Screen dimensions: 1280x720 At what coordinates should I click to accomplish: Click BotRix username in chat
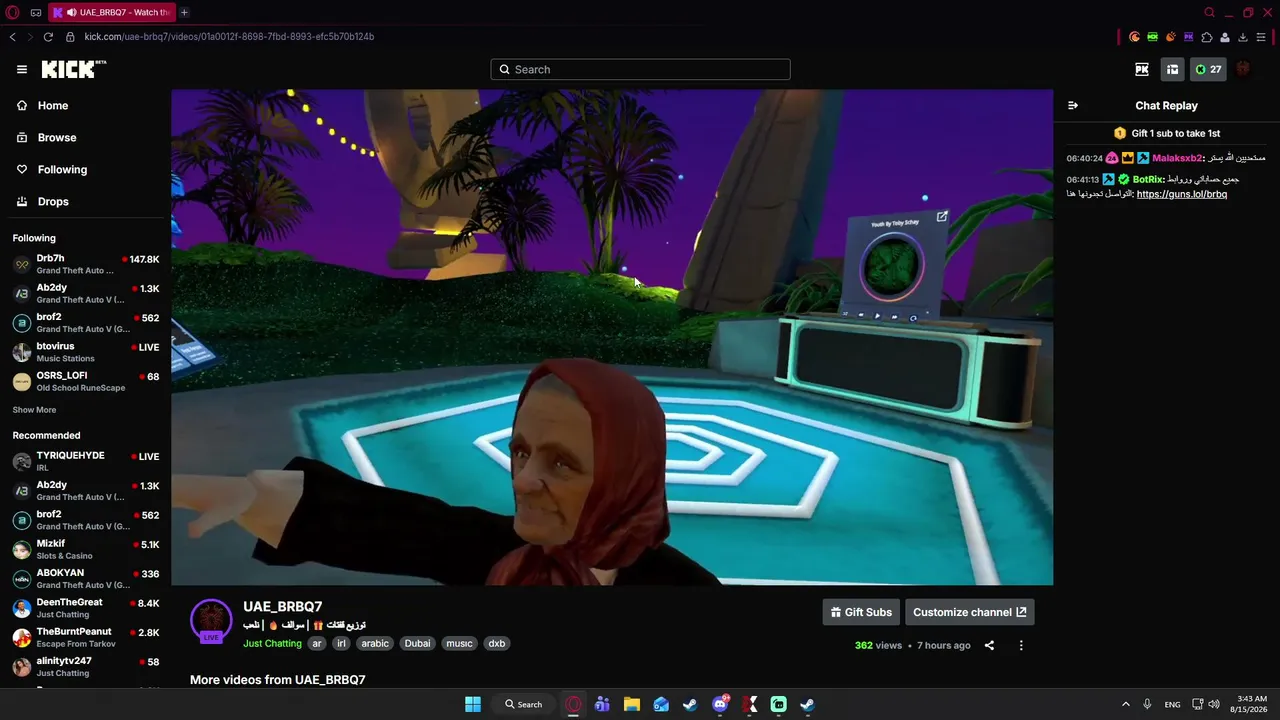pos(1148,179)
